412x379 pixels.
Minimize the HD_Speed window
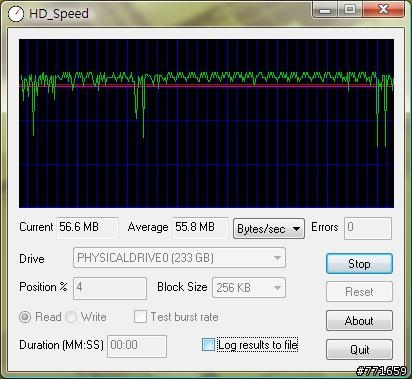coord(325,10)
